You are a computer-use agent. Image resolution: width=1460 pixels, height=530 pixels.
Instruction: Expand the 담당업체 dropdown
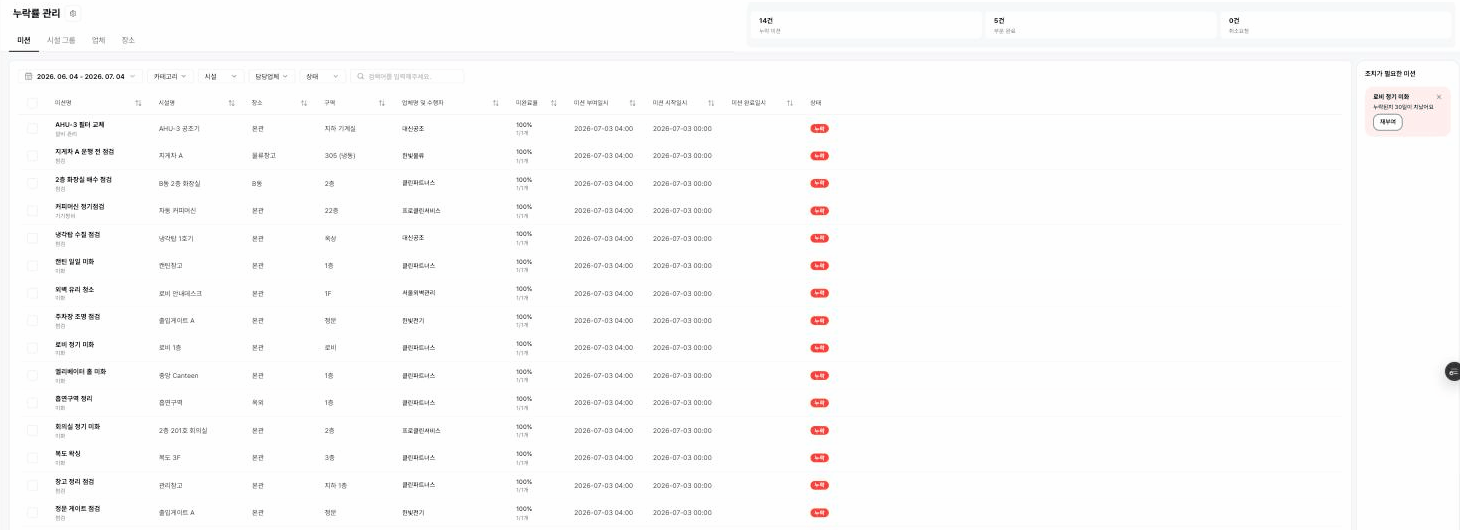tap(271, 76)
